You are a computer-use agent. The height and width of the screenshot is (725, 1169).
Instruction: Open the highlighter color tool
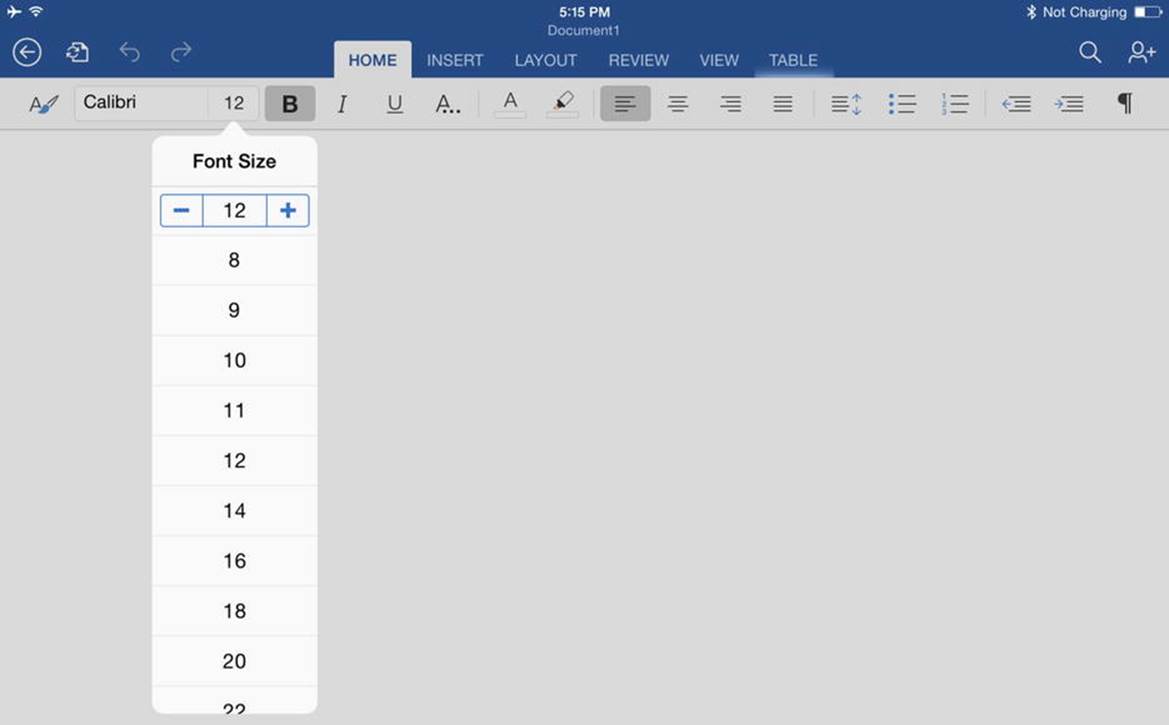point(563,103)
